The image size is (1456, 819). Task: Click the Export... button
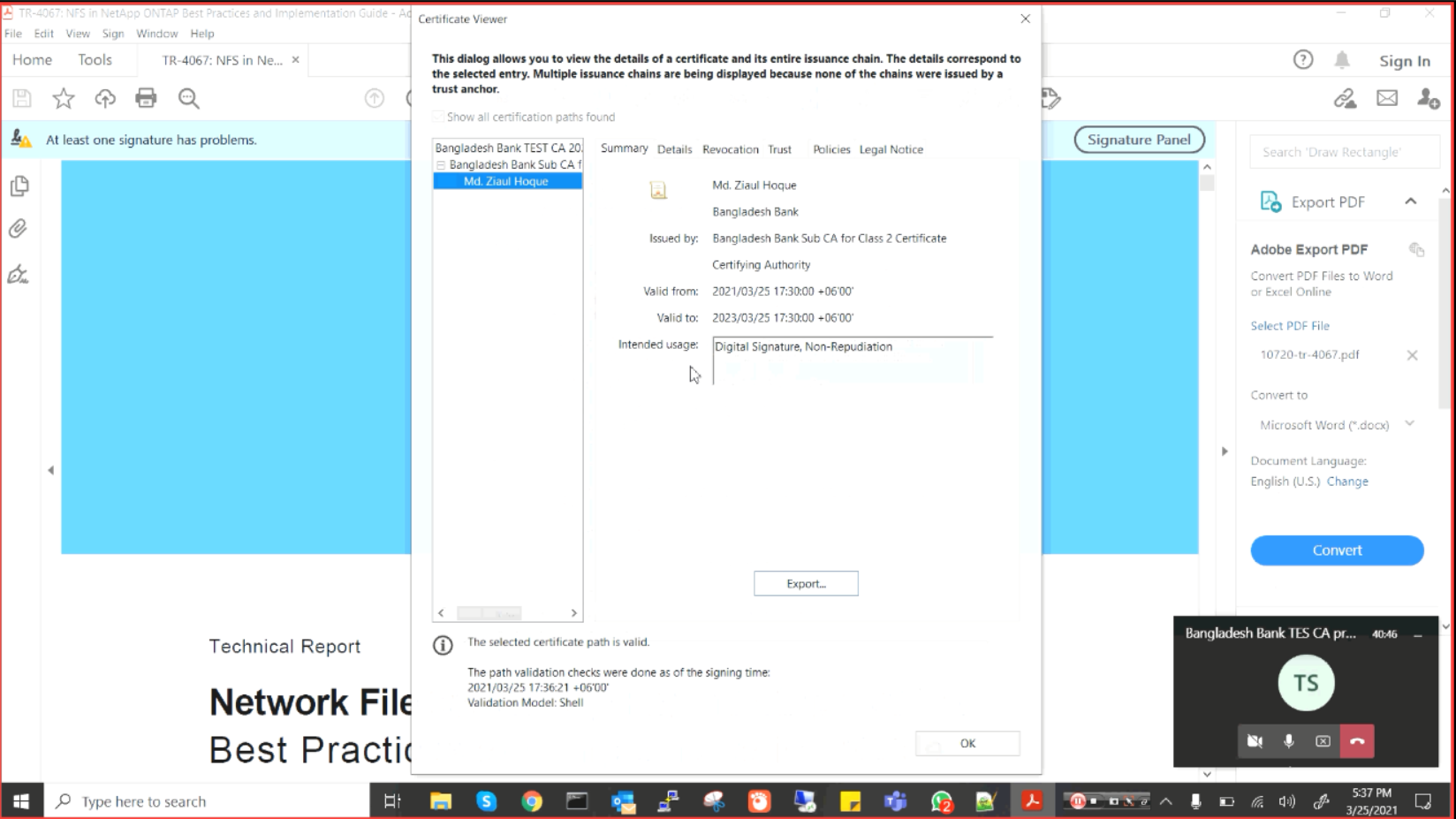coord(806,583)
